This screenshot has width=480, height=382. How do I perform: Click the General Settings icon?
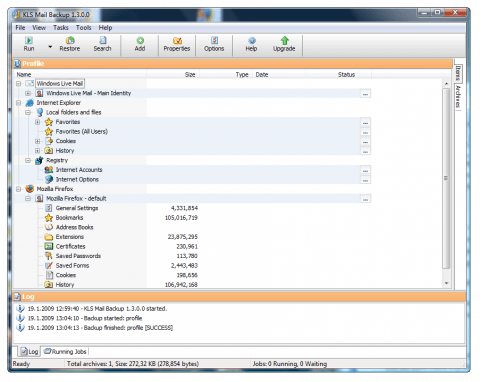tap(49, 208)
